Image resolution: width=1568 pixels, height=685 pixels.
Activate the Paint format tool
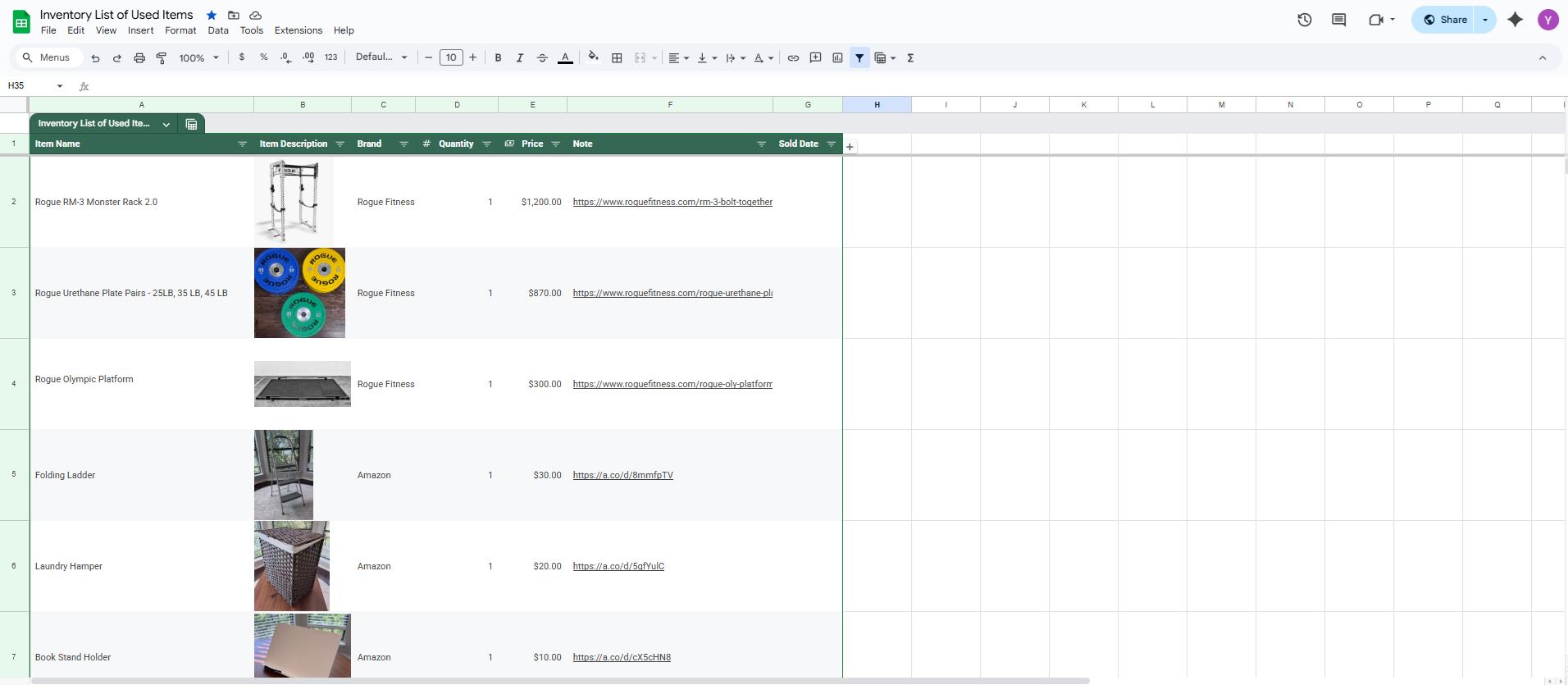tap(162, 57)
